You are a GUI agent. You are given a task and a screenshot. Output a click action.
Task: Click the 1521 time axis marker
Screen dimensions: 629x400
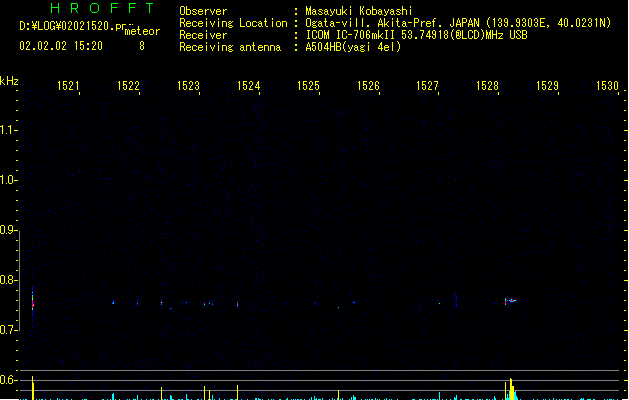[x=68, y=86]
